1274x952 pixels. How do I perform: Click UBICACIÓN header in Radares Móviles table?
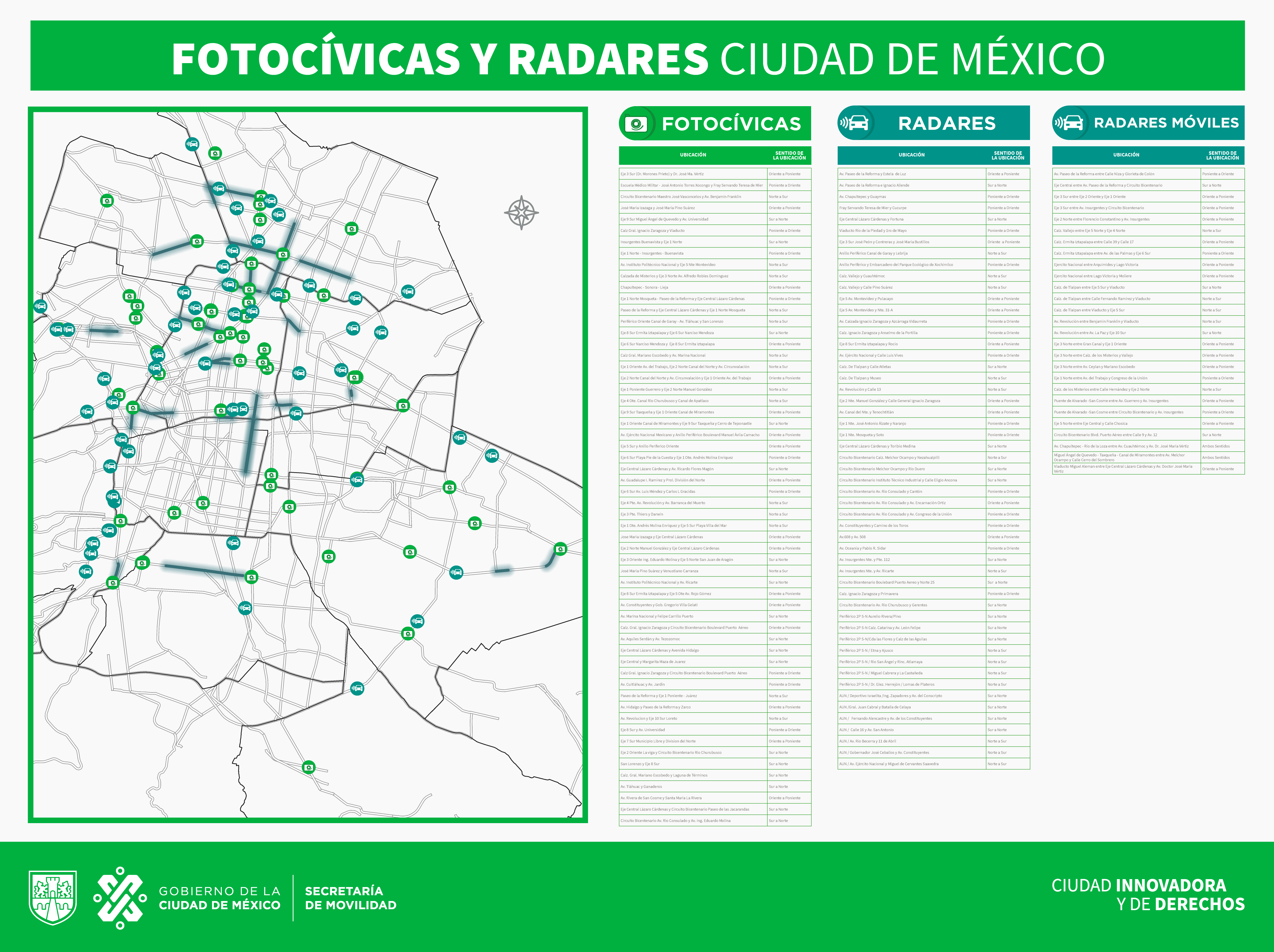pyautogui.click(x=1126, y=155)
